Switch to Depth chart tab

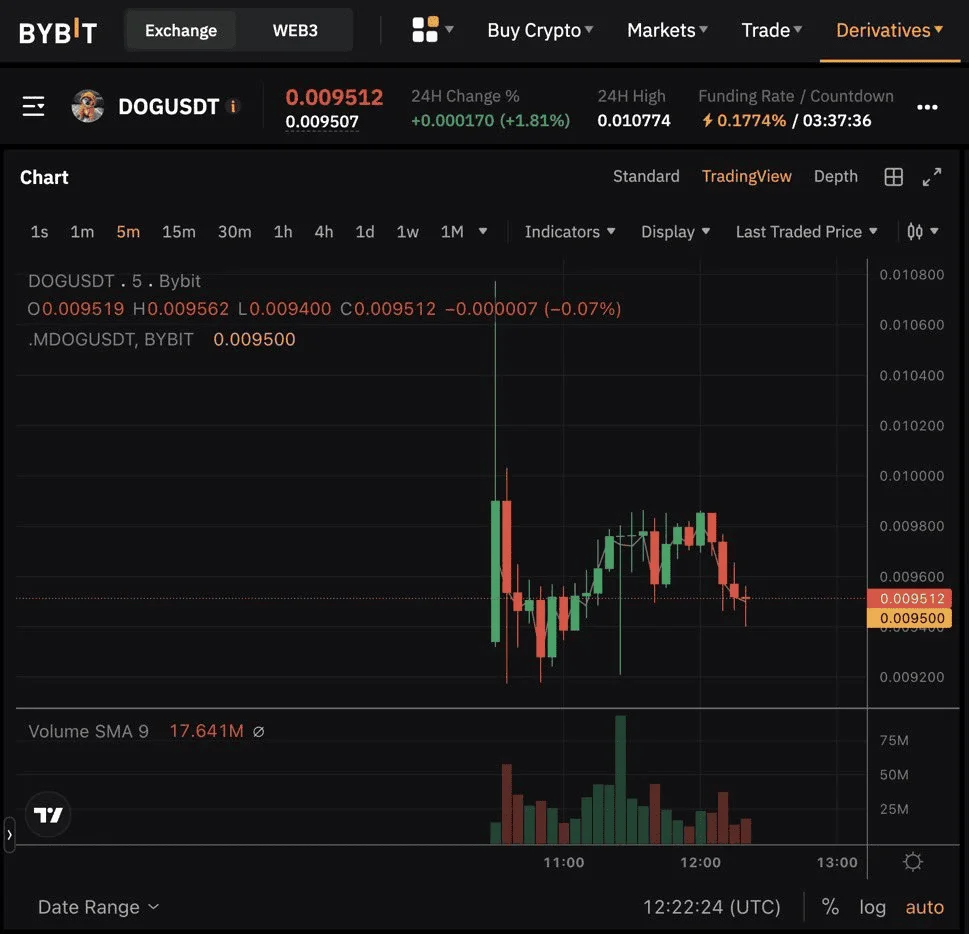point(836,177)
